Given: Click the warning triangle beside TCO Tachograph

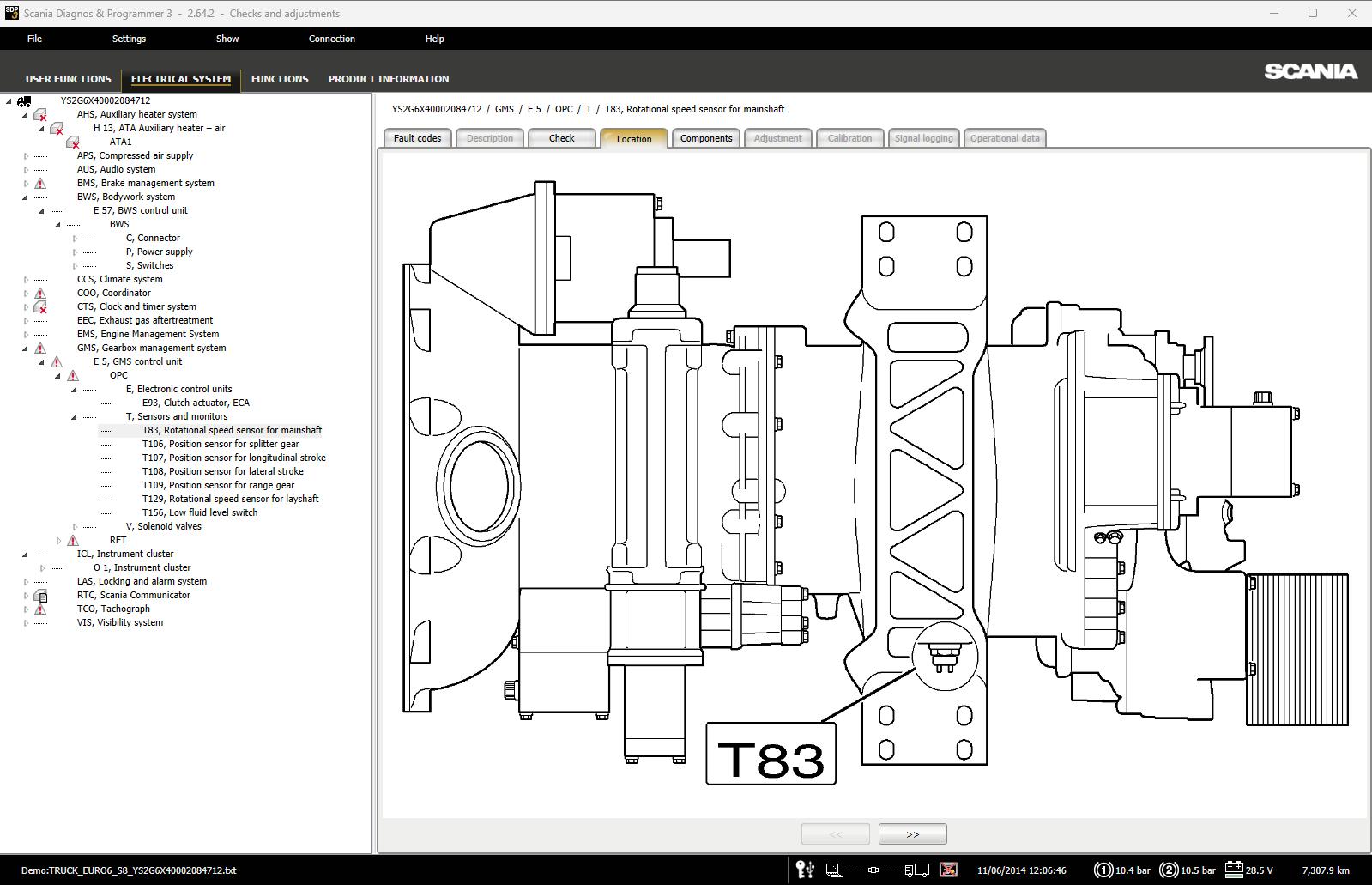Looking at the screenshot, I should 40,609.
